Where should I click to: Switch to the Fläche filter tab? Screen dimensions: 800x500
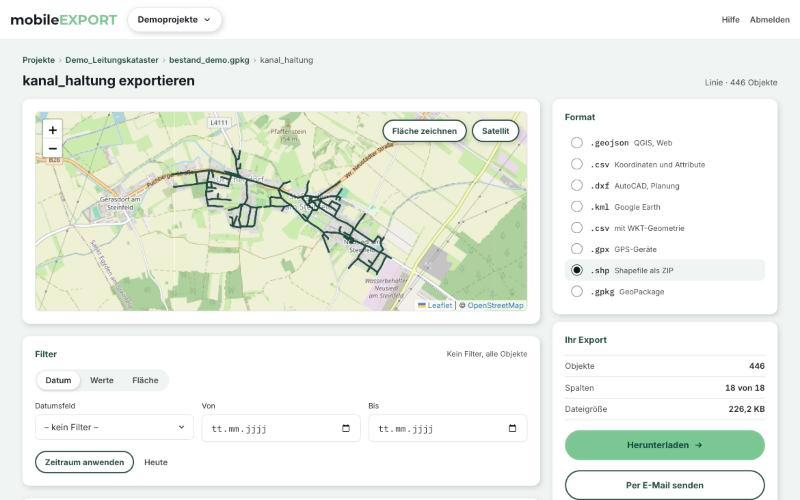coord(145,380)
